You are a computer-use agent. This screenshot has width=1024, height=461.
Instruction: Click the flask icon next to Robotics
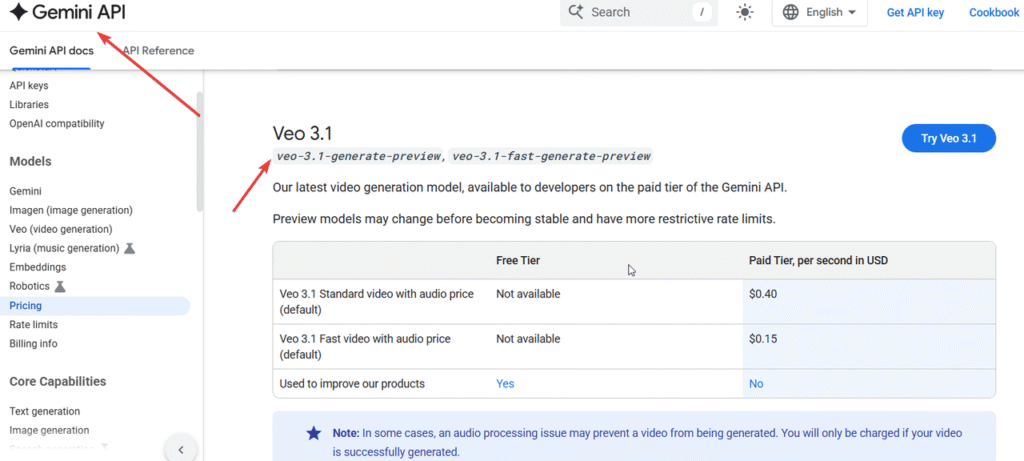coord(60,286)
